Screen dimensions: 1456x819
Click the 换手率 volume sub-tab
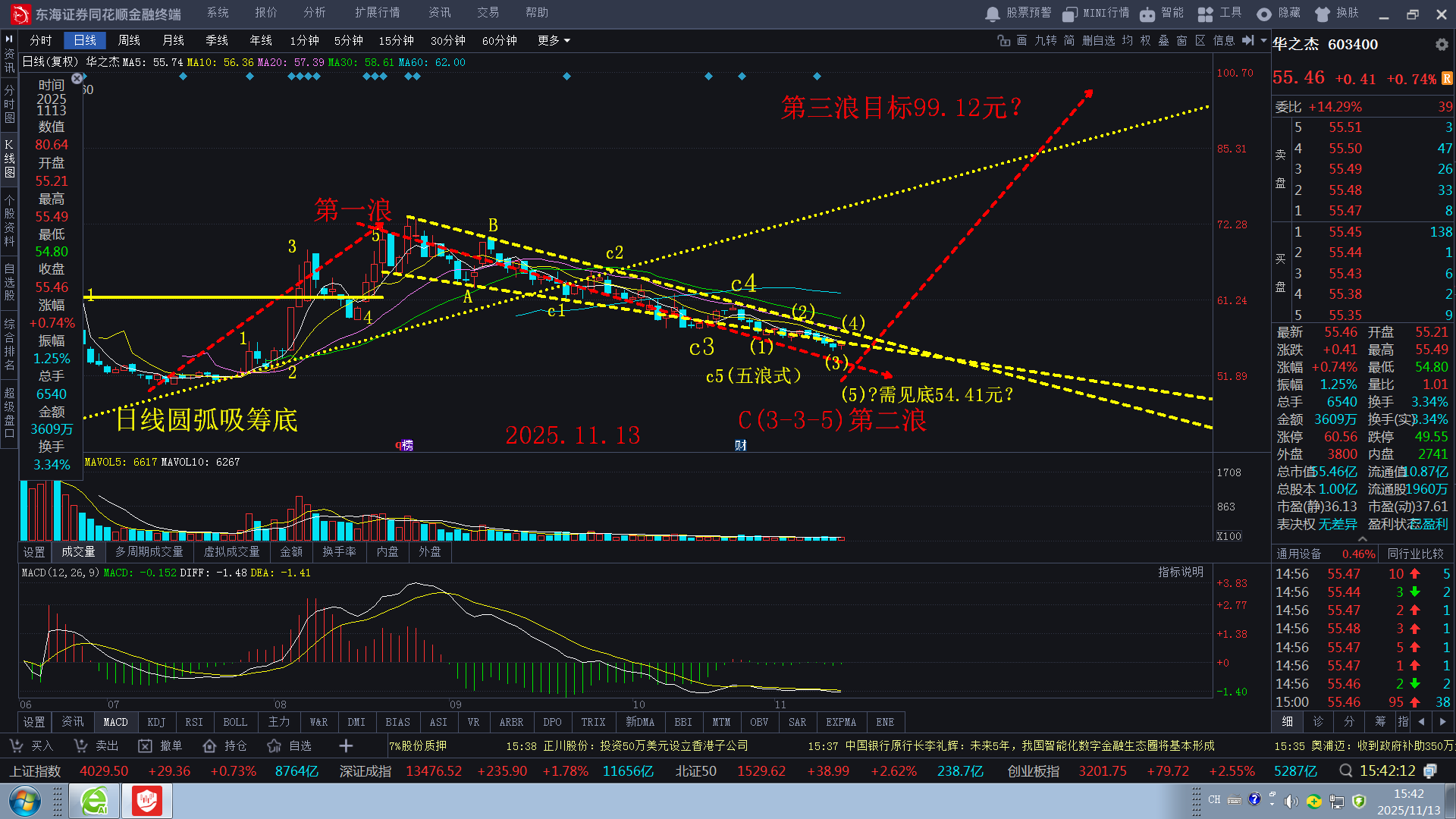[339, 552]
